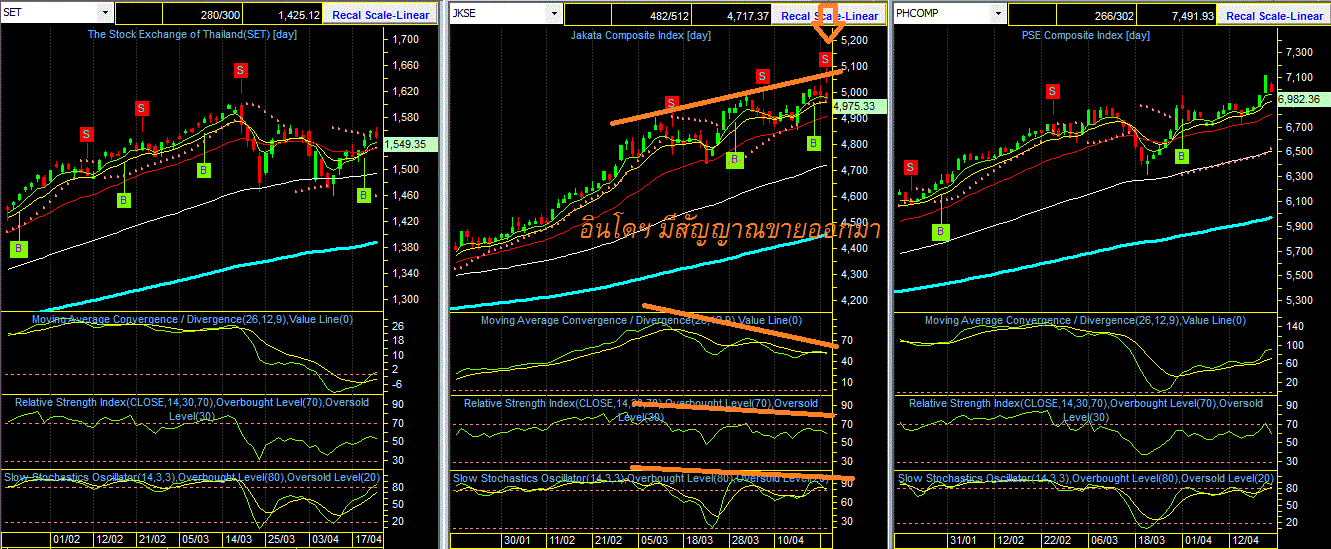Click the MACD indicator label in JKSE panel
This screenshot has width=1331, height=549.
pyautogui.click(x=641, y=320)
